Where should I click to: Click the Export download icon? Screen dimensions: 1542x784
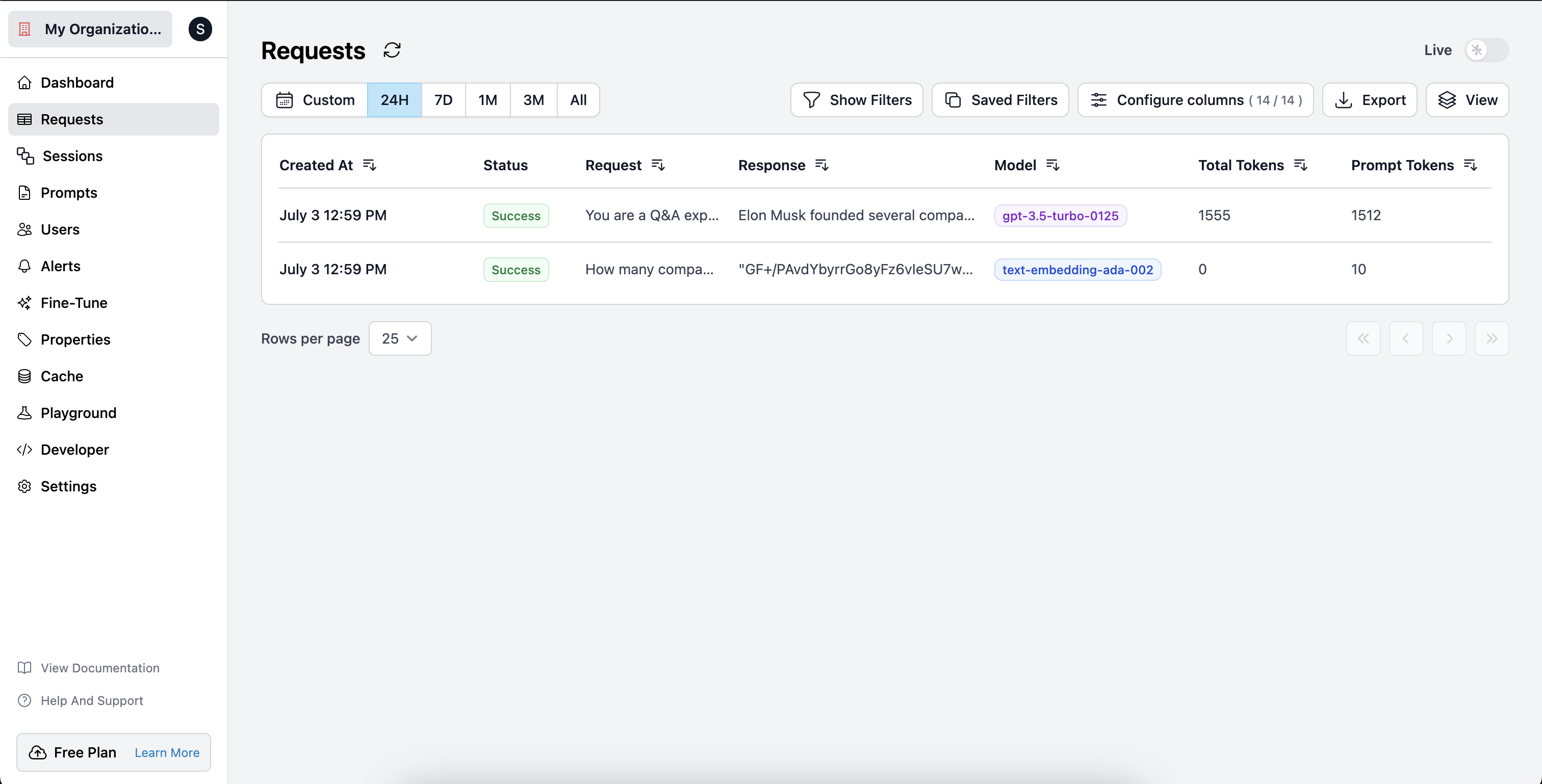(x=1344, y=99)
